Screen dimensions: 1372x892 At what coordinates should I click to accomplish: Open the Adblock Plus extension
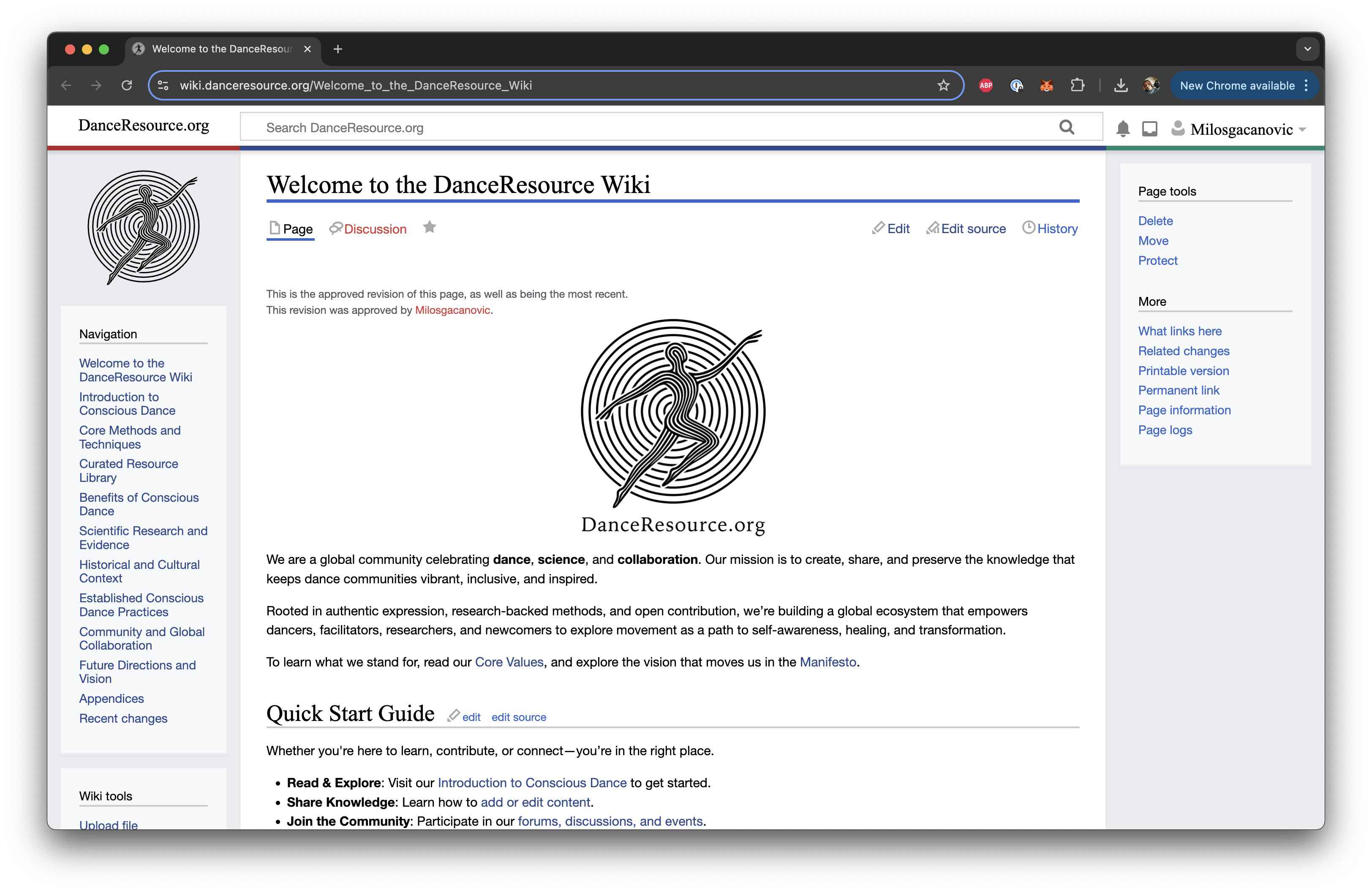[986, 85]
